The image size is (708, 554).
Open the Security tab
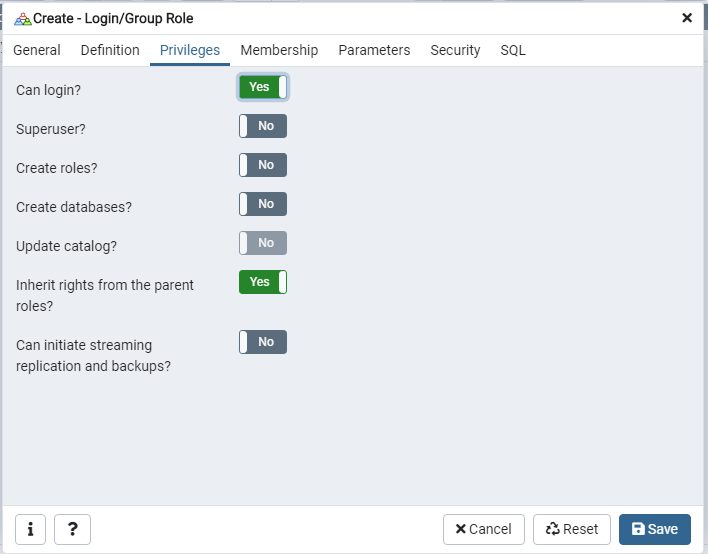pos(455,50)
